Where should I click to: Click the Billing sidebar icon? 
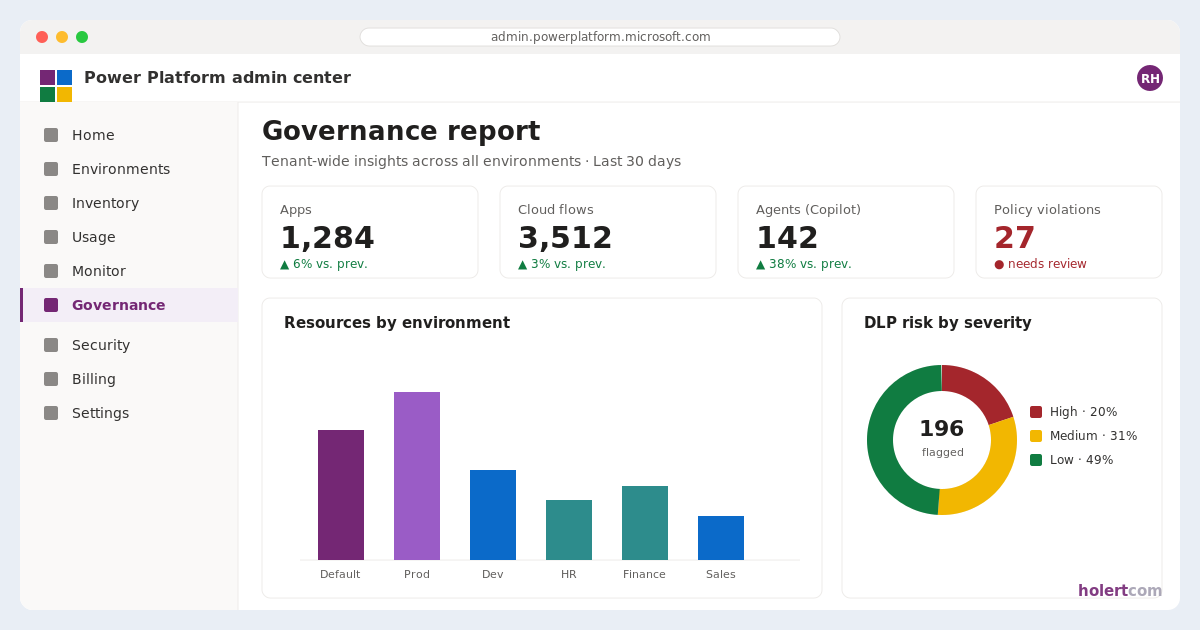(51, 379)
